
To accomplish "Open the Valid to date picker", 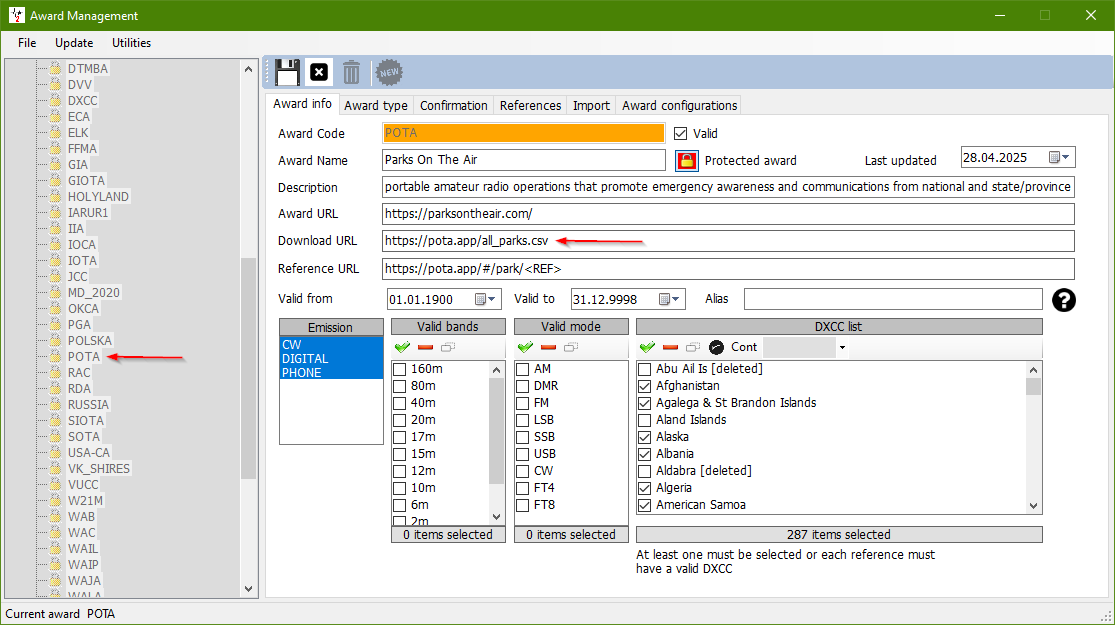I will 669,299.
